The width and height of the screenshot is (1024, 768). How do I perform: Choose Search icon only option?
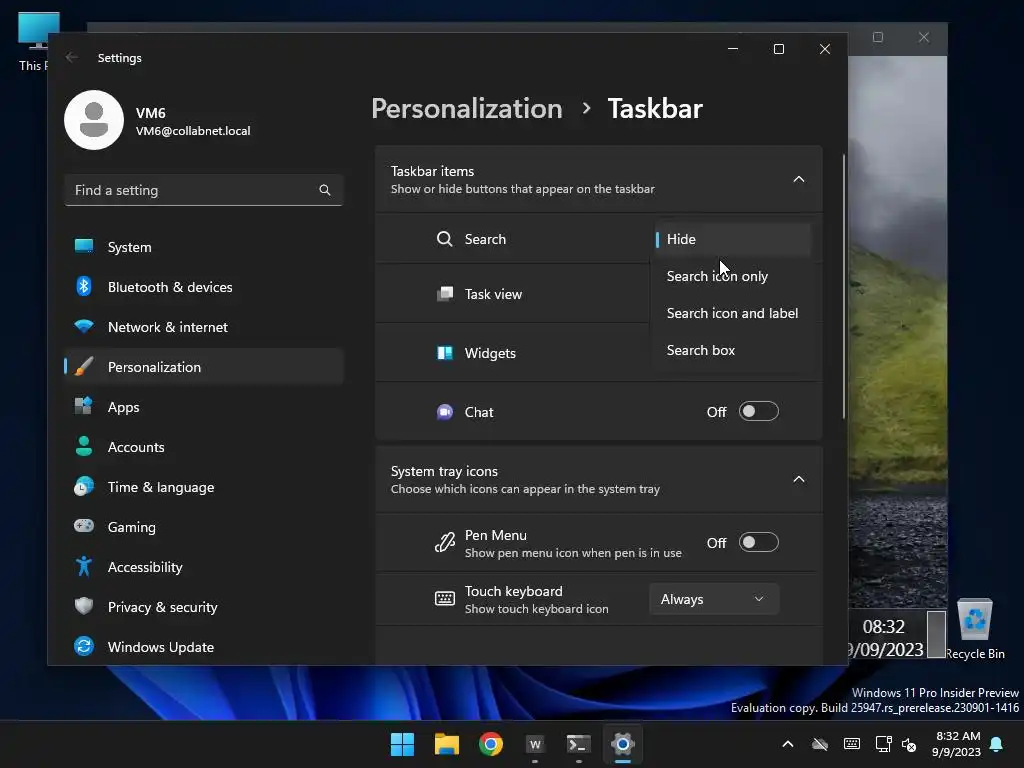[x=733, y=276]
